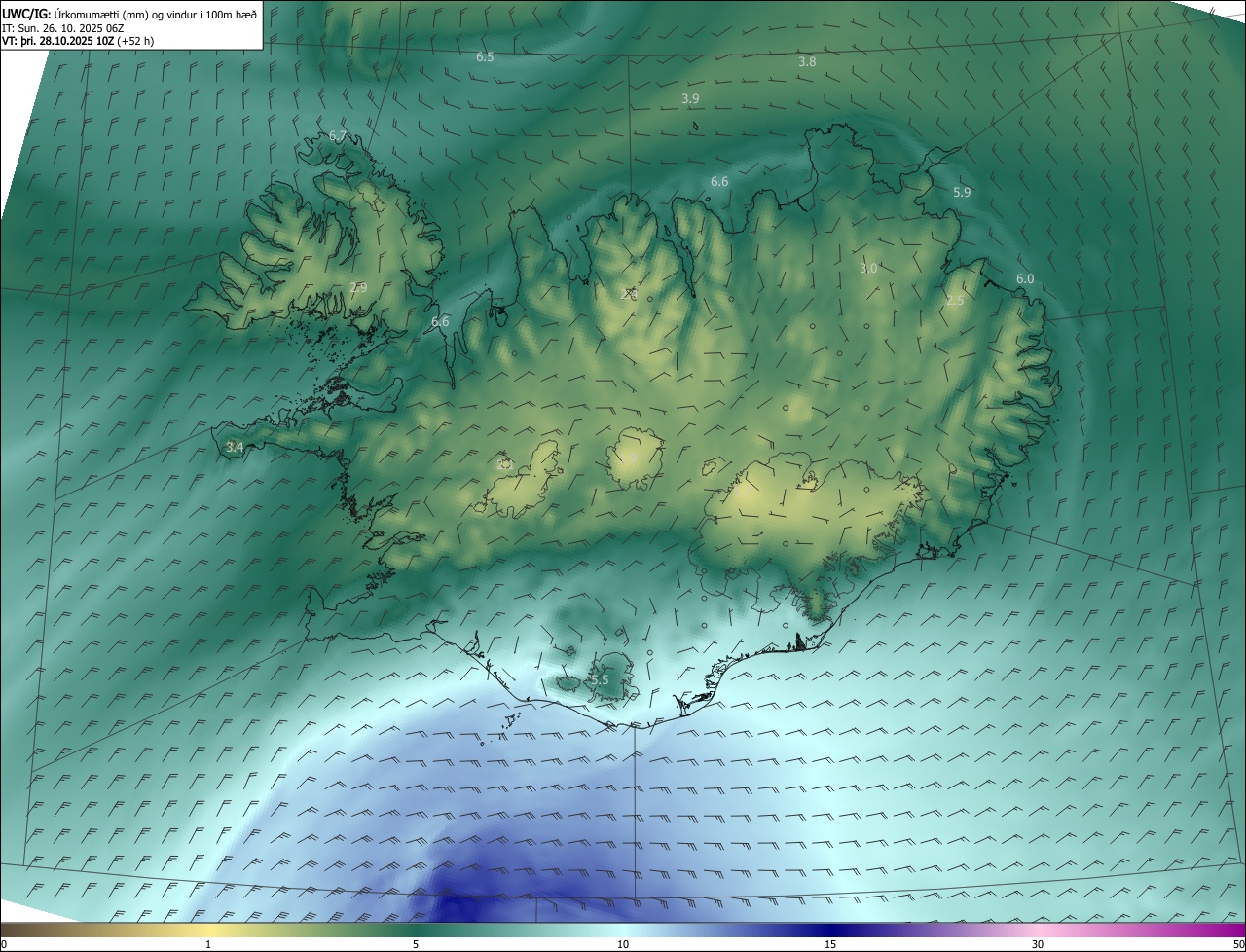Click the colorbar tick label 50
The height and width of the screenshot is (952, 1246).
click(x=1238, y=944)
